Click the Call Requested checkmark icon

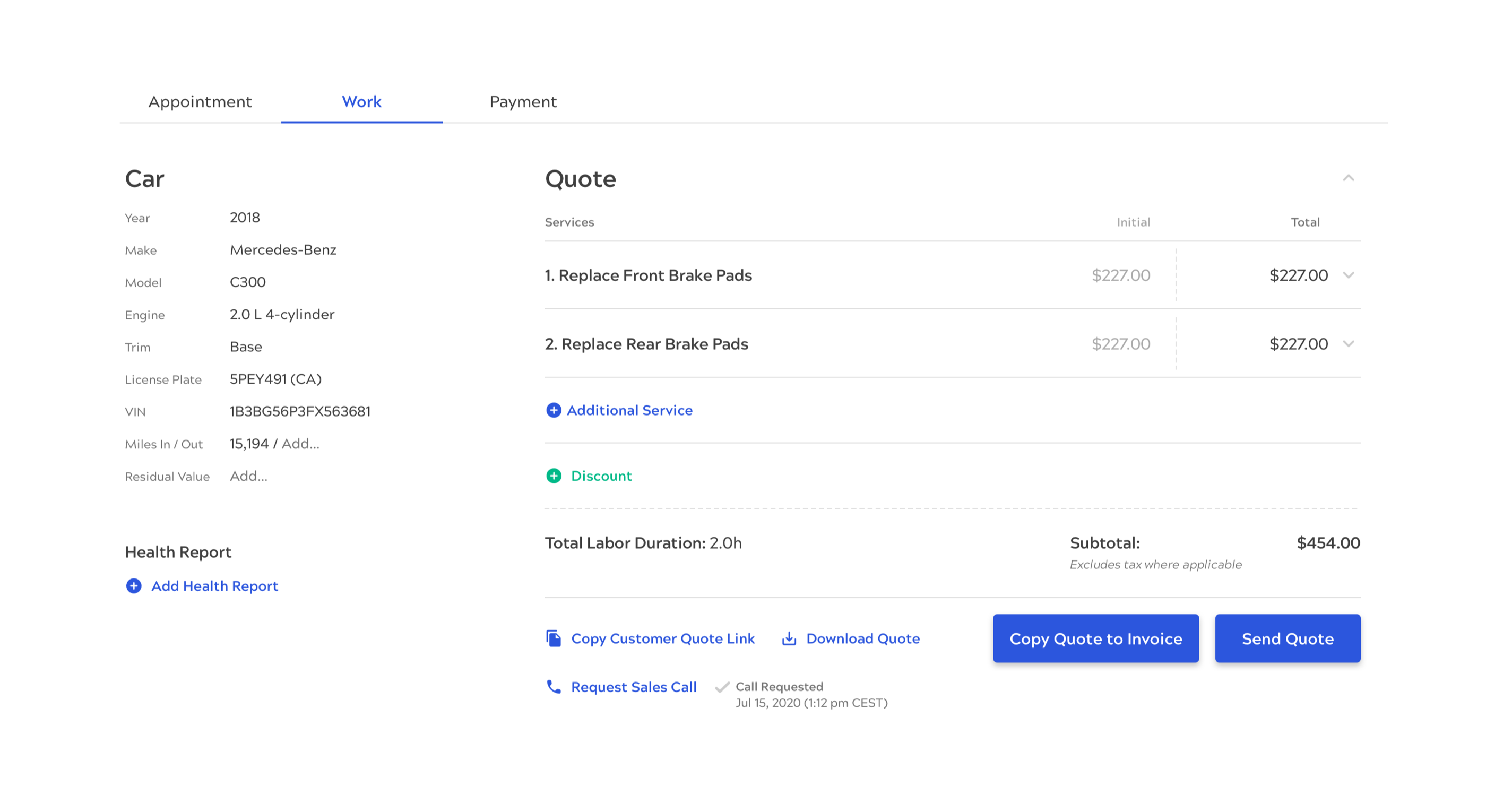click(x=722, y=687)
